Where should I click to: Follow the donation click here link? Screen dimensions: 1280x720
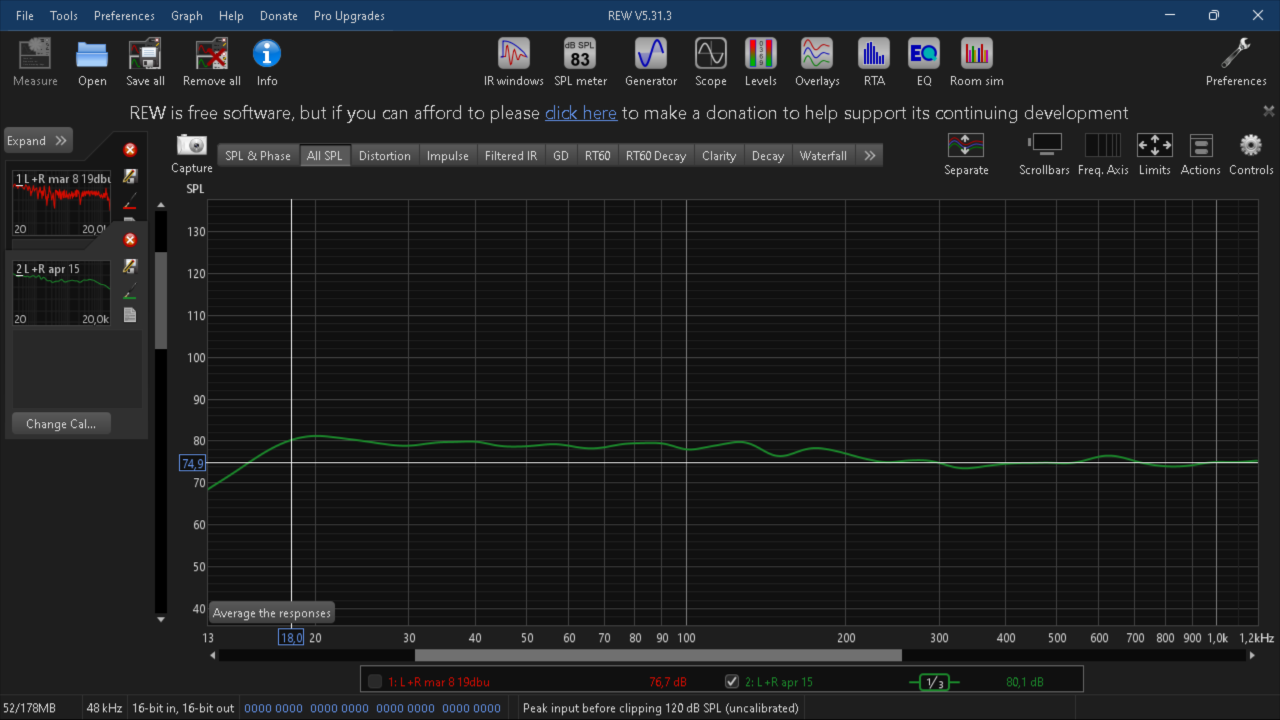coord(581,113)
